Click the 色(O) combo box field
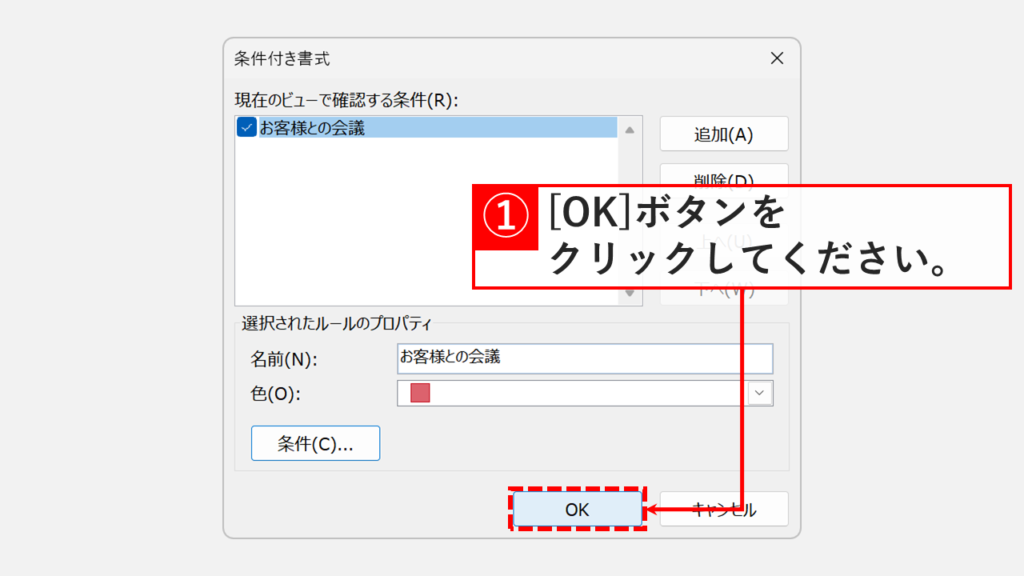Image resolution: width=1024 pixels, height=576 pixels. (600, 393)
